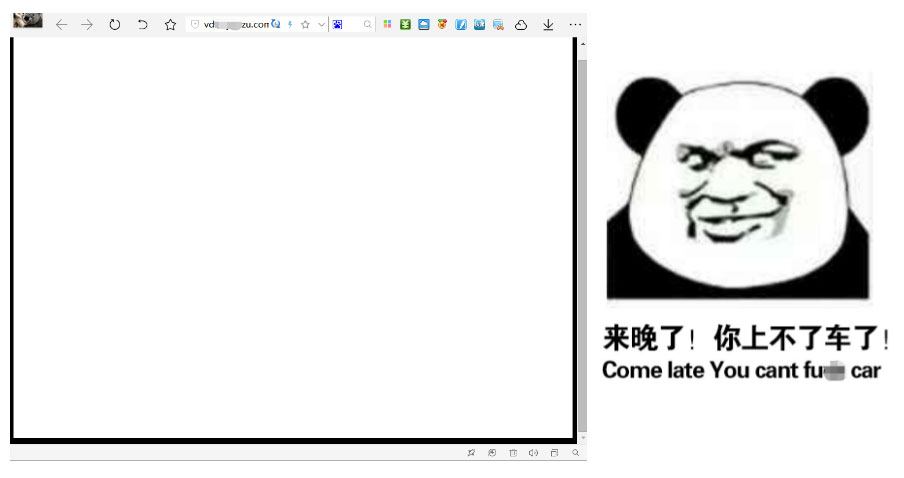Click the refresh-block icon in status bar
The image size is (904, 478).
492,453
